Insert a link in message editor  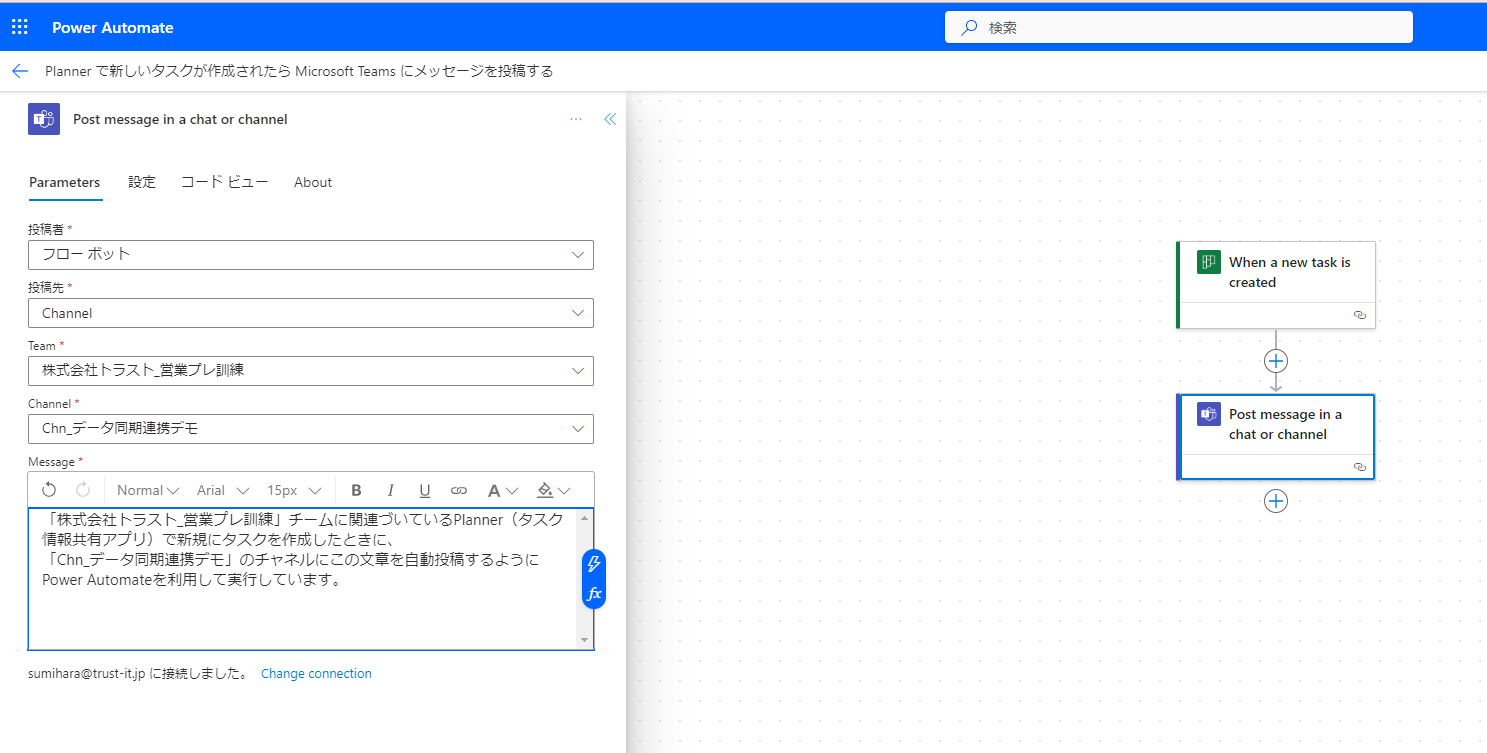pos(459,490)
